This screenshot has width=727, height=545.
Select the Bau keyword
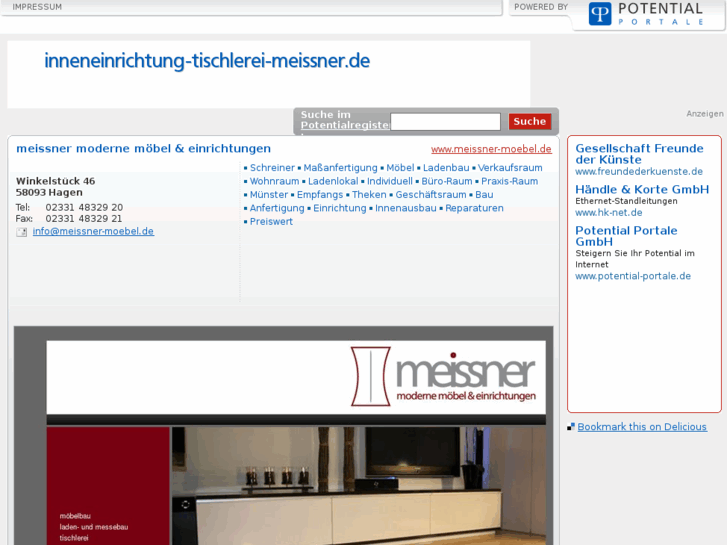point(484,194)
